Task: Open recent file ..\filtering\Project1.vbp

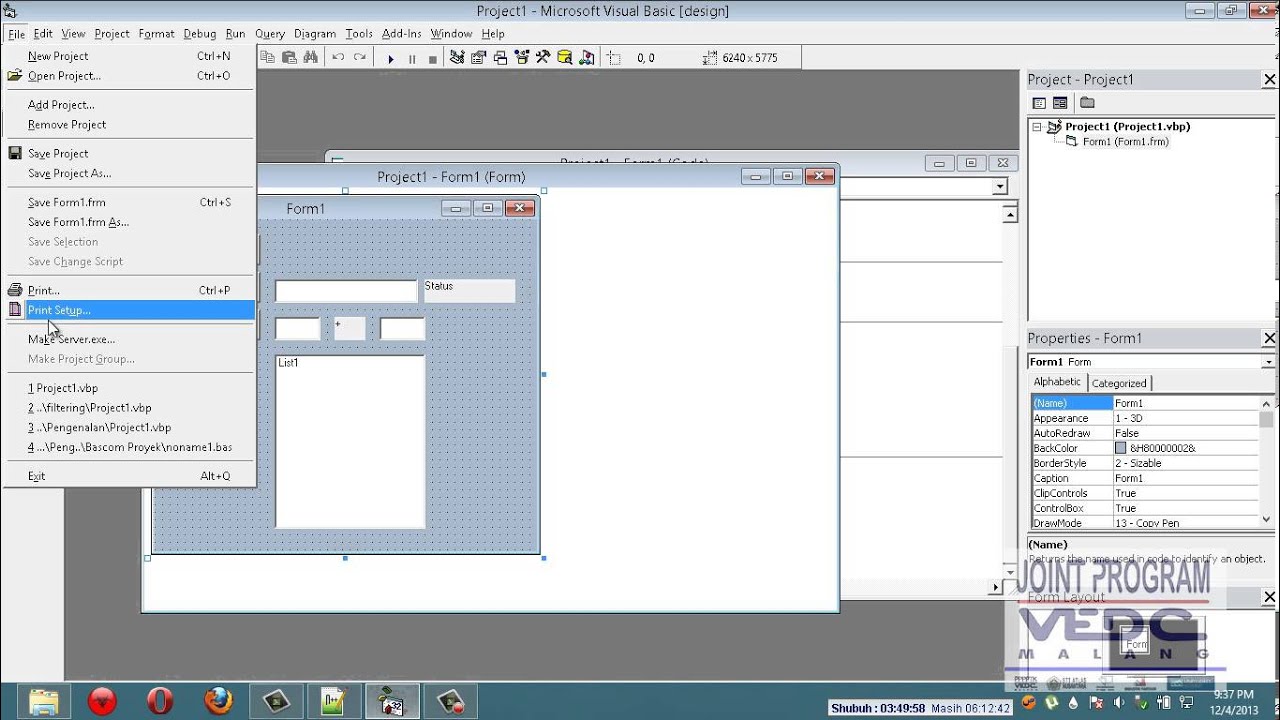Action: tap(129, 408)
